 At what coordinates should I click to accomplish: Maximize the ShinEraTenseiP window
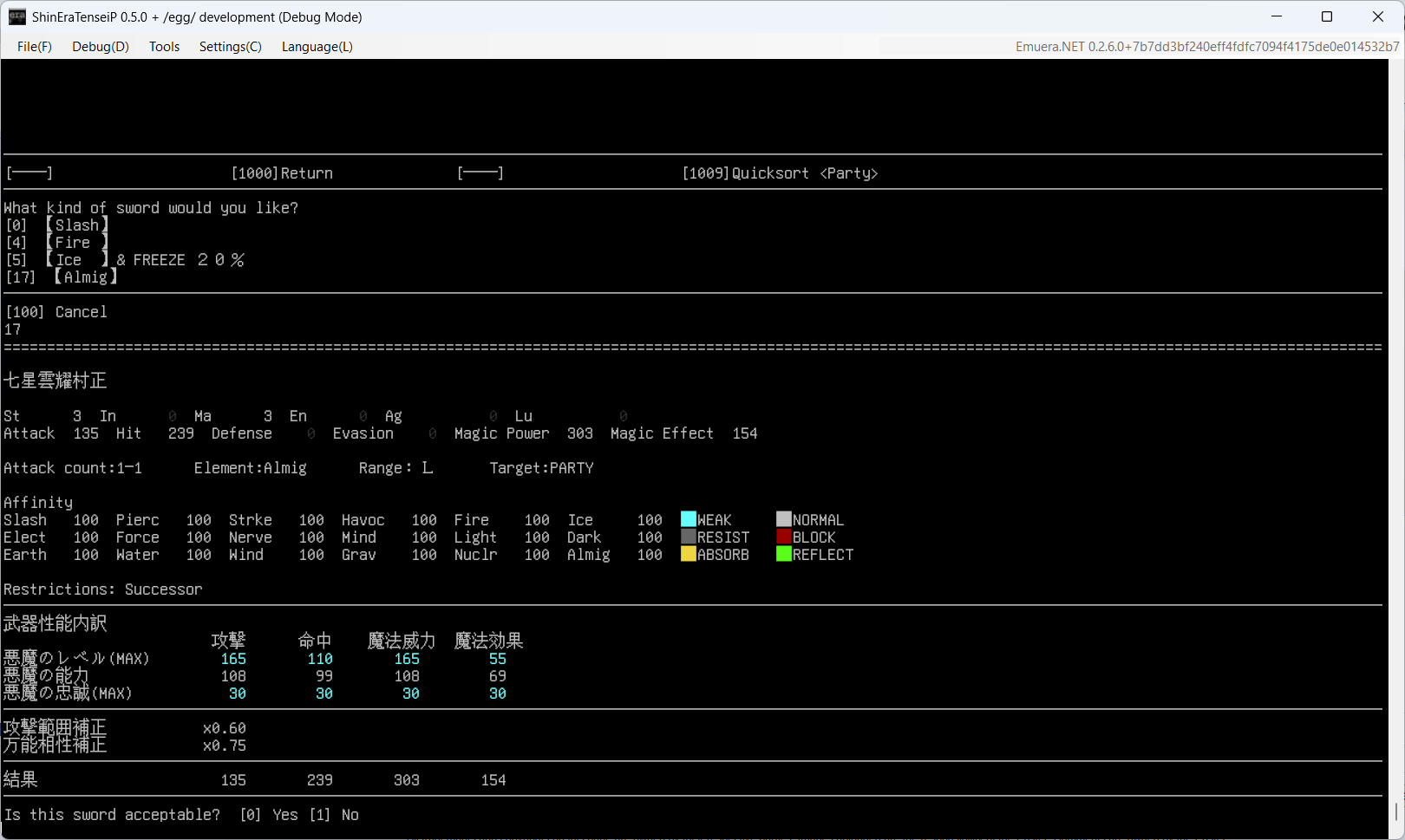click(1327, 16)
